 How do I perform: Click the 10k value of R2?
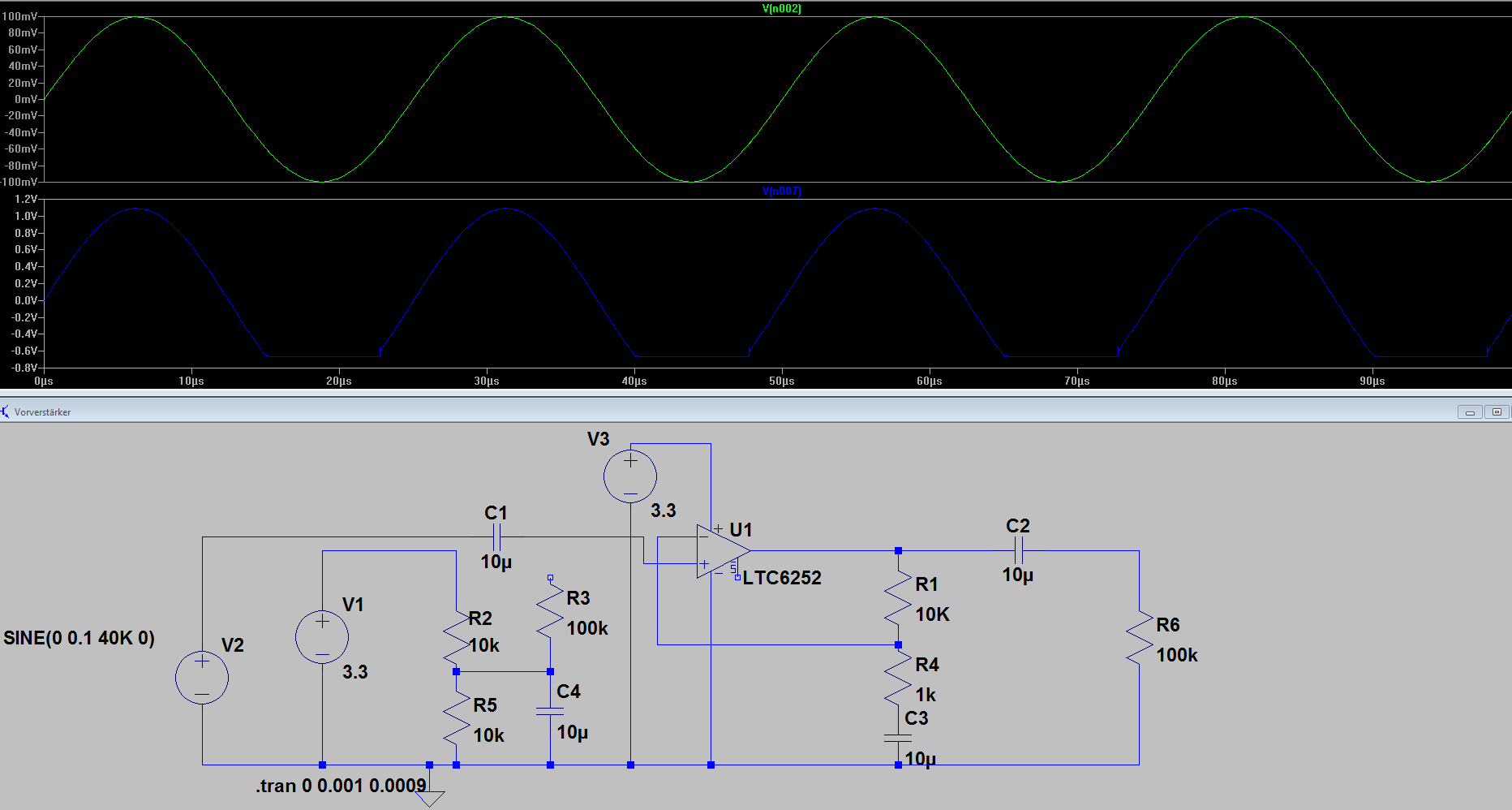coord(484,645)
